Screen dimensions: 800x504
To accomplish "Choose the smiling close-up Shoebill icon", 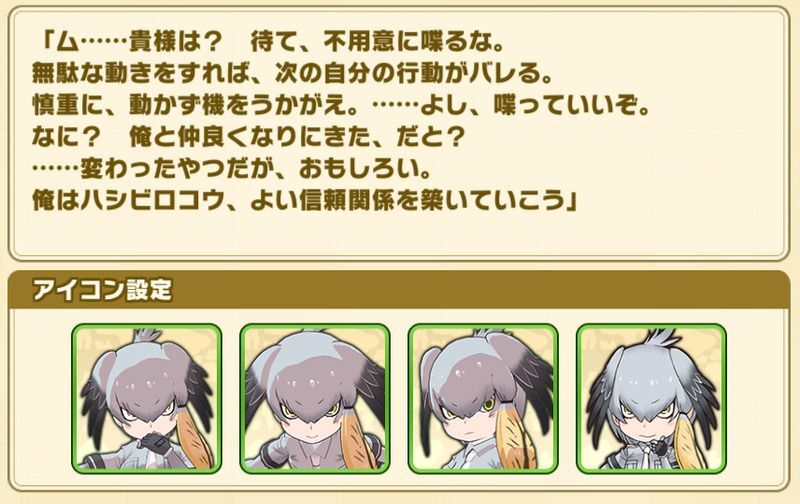I will 315,398.
